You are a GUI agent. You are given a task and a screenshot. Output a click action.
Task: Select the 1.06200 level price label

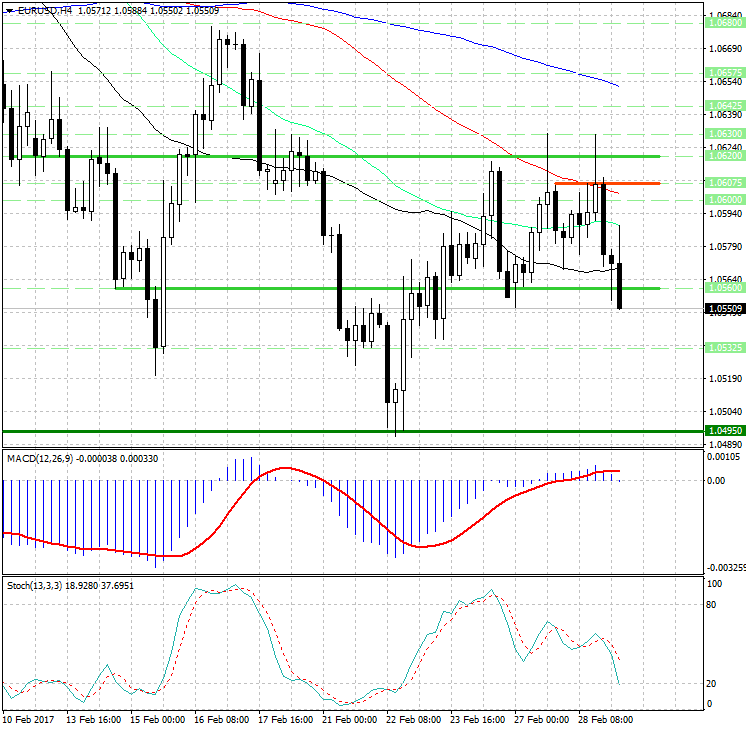coord(725,156)
